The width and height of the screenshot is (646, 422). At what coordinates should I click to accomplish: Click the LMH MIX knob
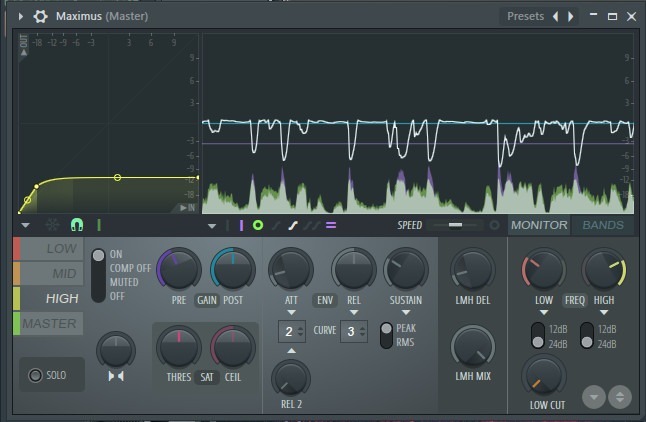click(x=473, y=347)
